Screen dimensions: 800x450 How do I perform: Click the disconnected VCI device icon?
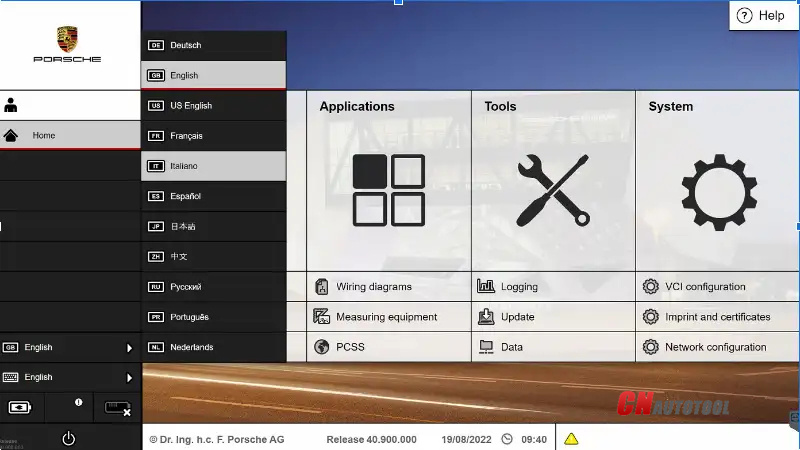[x=118, y=408]
